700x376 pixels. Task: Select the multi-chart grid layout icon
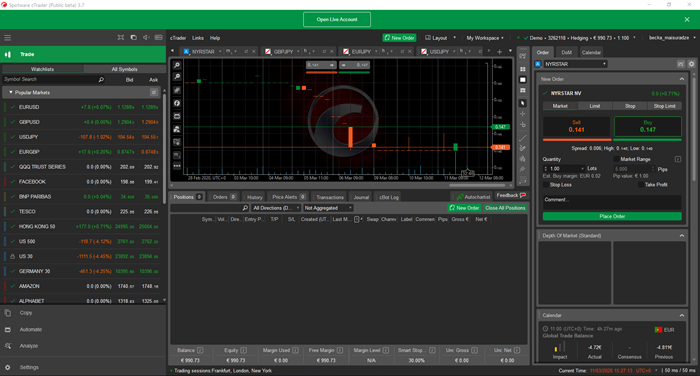pyautogui.click(x=523, y=69)
